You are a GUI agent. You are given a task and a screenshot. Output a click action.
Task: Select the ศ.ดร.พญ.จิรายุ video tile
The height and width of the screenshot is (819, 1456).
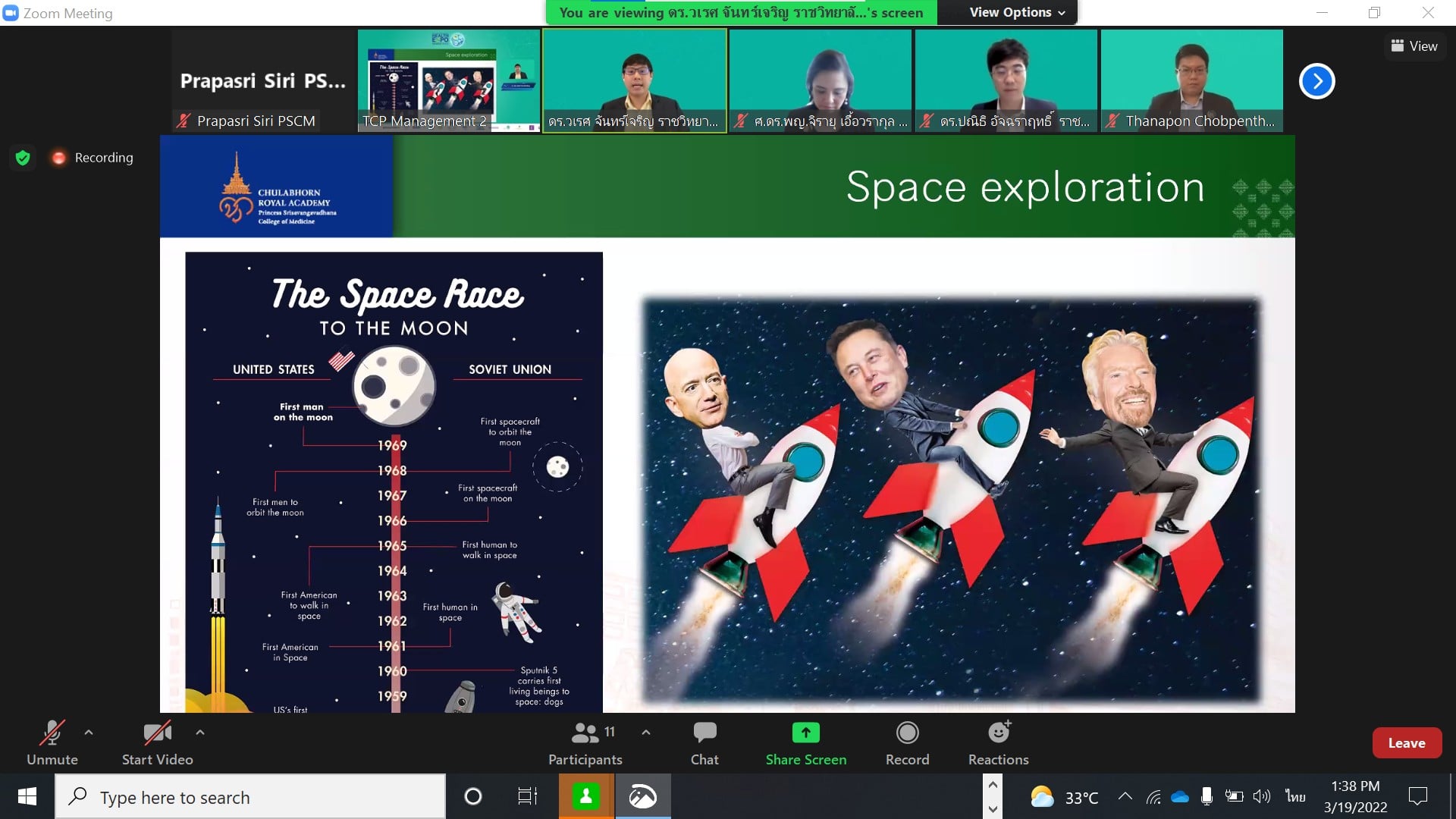click(x=821, y=81)
